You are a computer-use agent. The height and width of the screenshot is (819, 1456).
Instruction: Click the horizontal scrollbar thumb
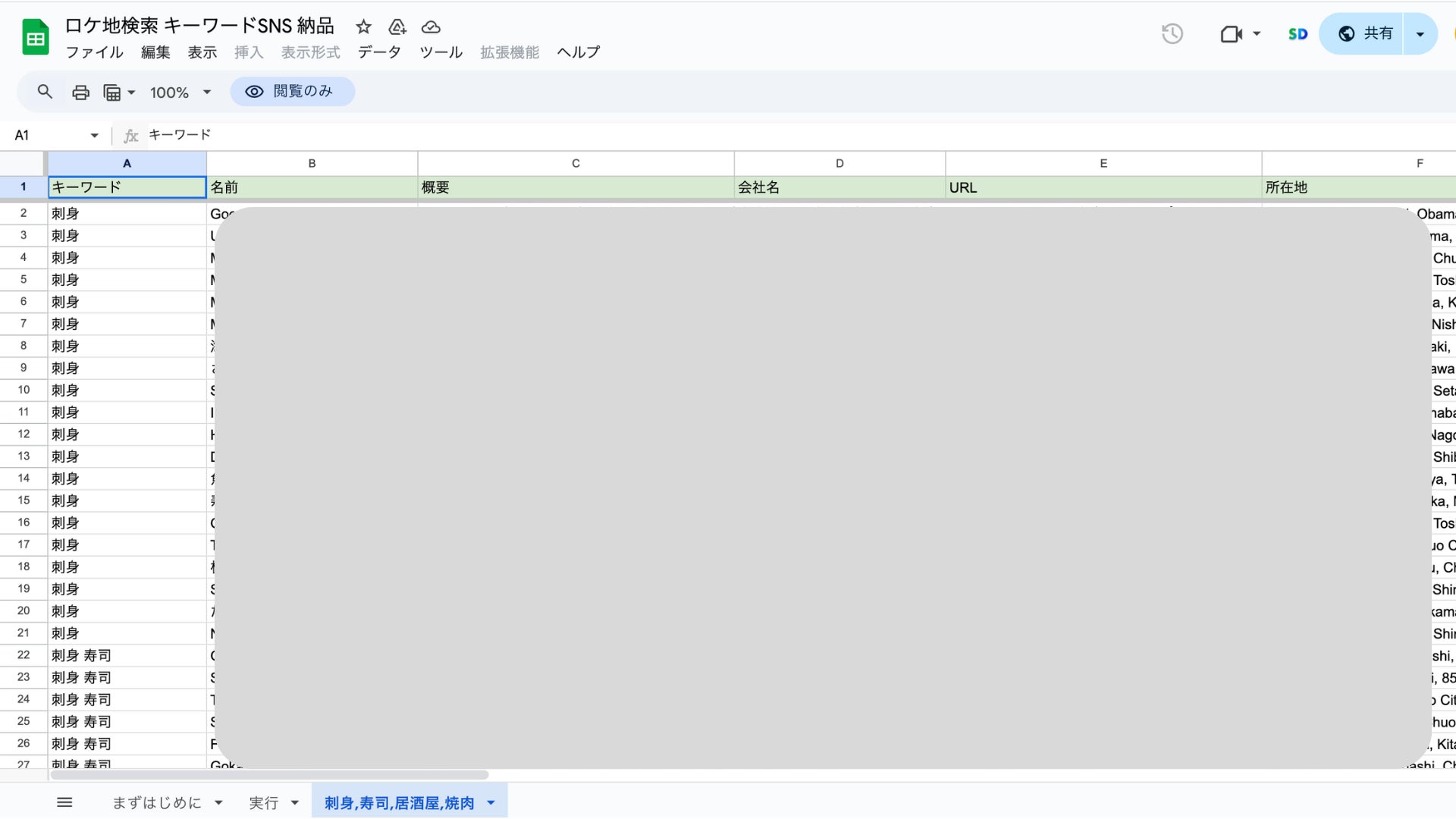pos(269,775)
